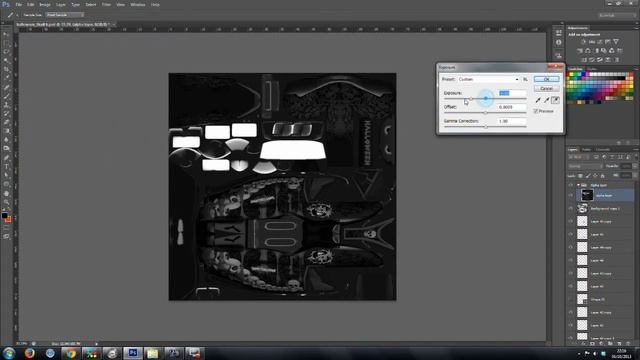Delete layer using the trash icon
This screenshot has width=640, height=360.
point(628,344)
